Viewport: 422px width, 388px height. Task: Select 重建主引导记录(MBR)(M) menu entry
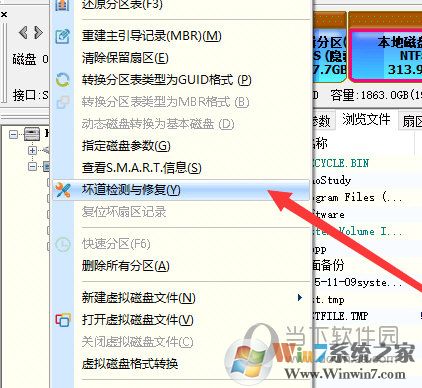[x=152, y=36]
